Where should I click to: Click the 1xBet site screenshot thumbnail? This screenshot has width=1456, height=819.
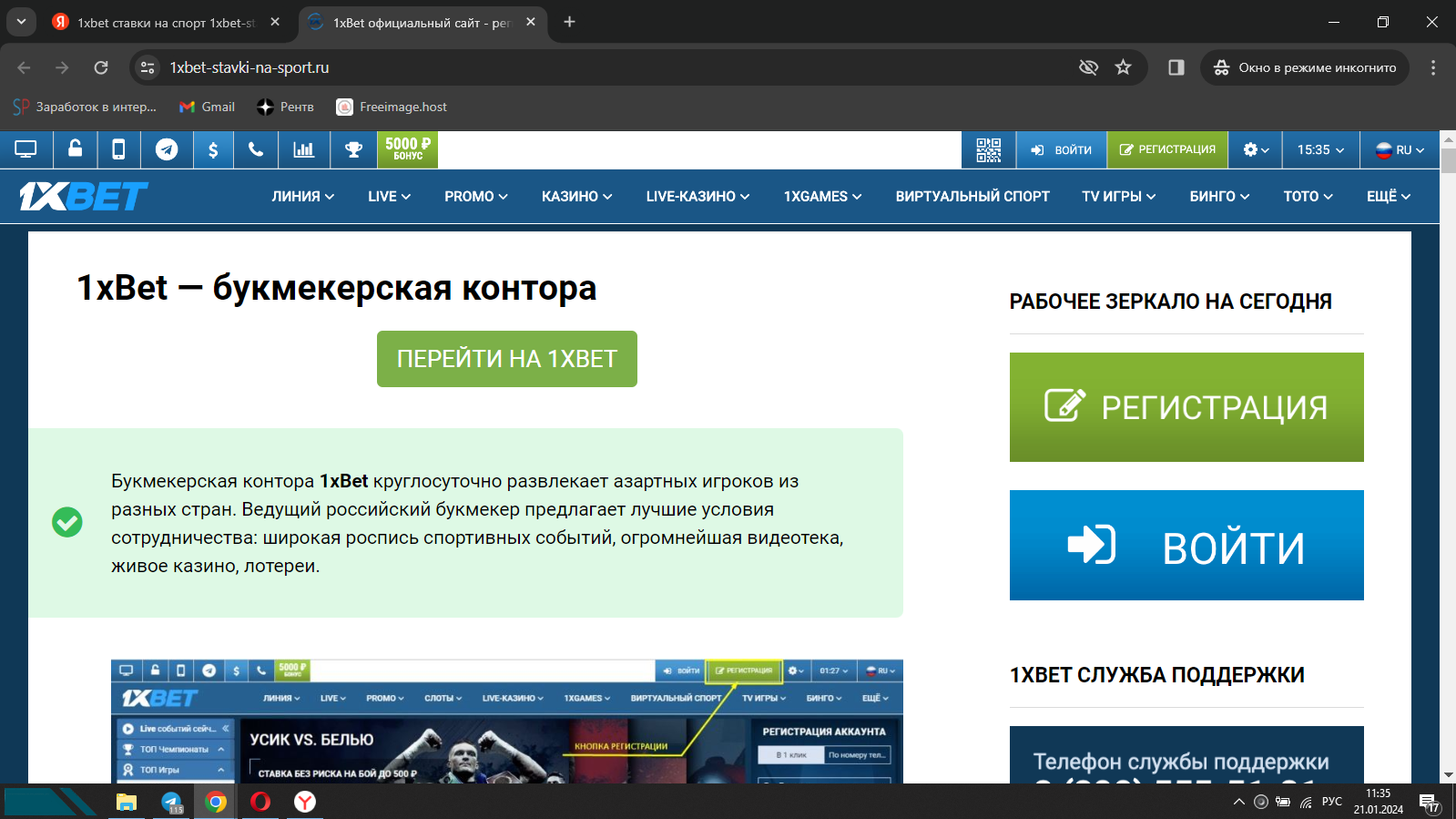(x=507, y=722)
